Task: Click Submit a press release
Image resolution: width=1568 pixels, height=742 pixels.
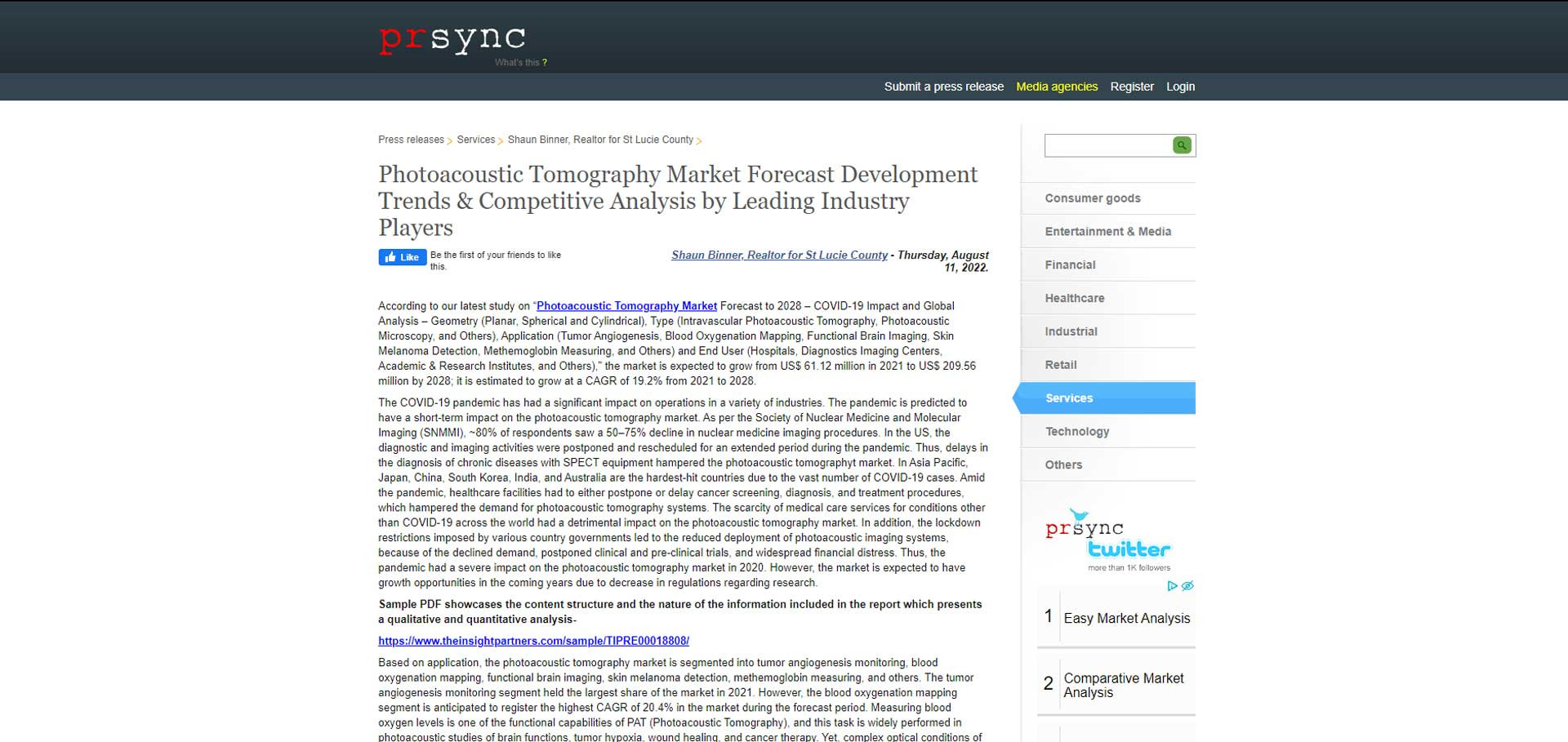Action: (x=943, y=87)
